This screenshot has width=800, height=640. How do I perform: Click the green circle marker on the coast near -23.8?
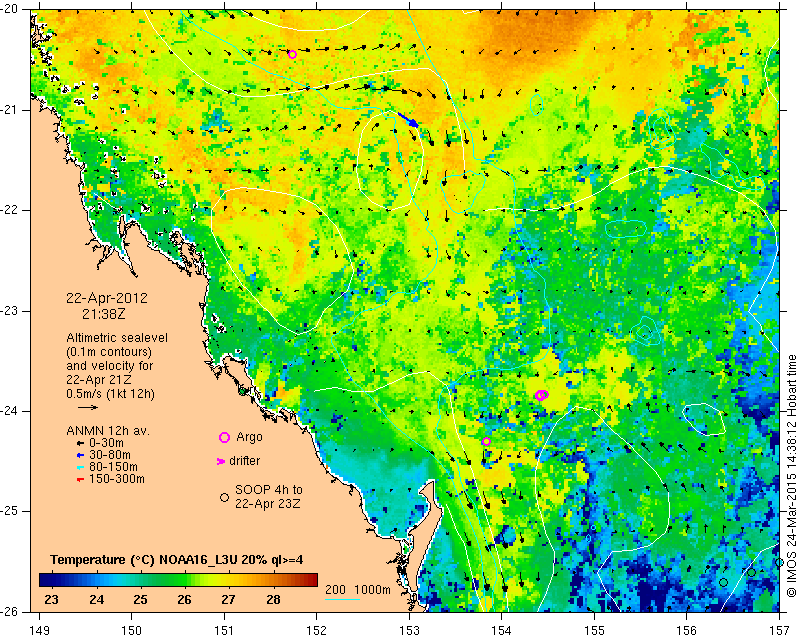[242, 391]
